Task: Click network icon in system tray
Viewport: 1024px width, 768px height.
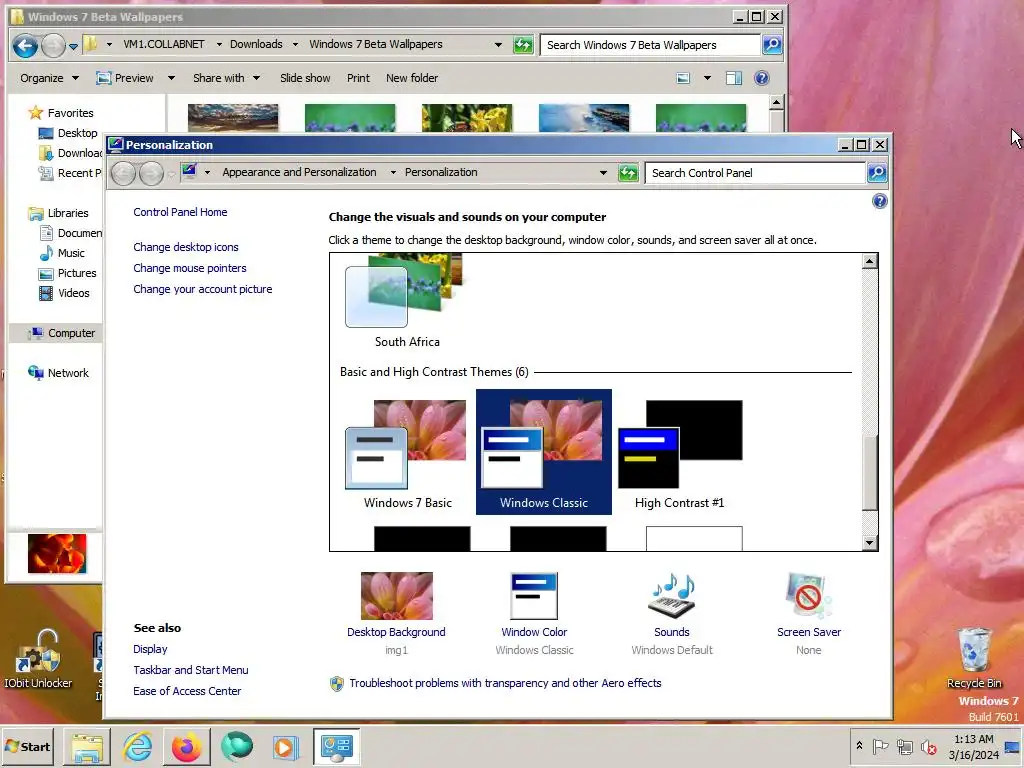Action: click(904, 746)
